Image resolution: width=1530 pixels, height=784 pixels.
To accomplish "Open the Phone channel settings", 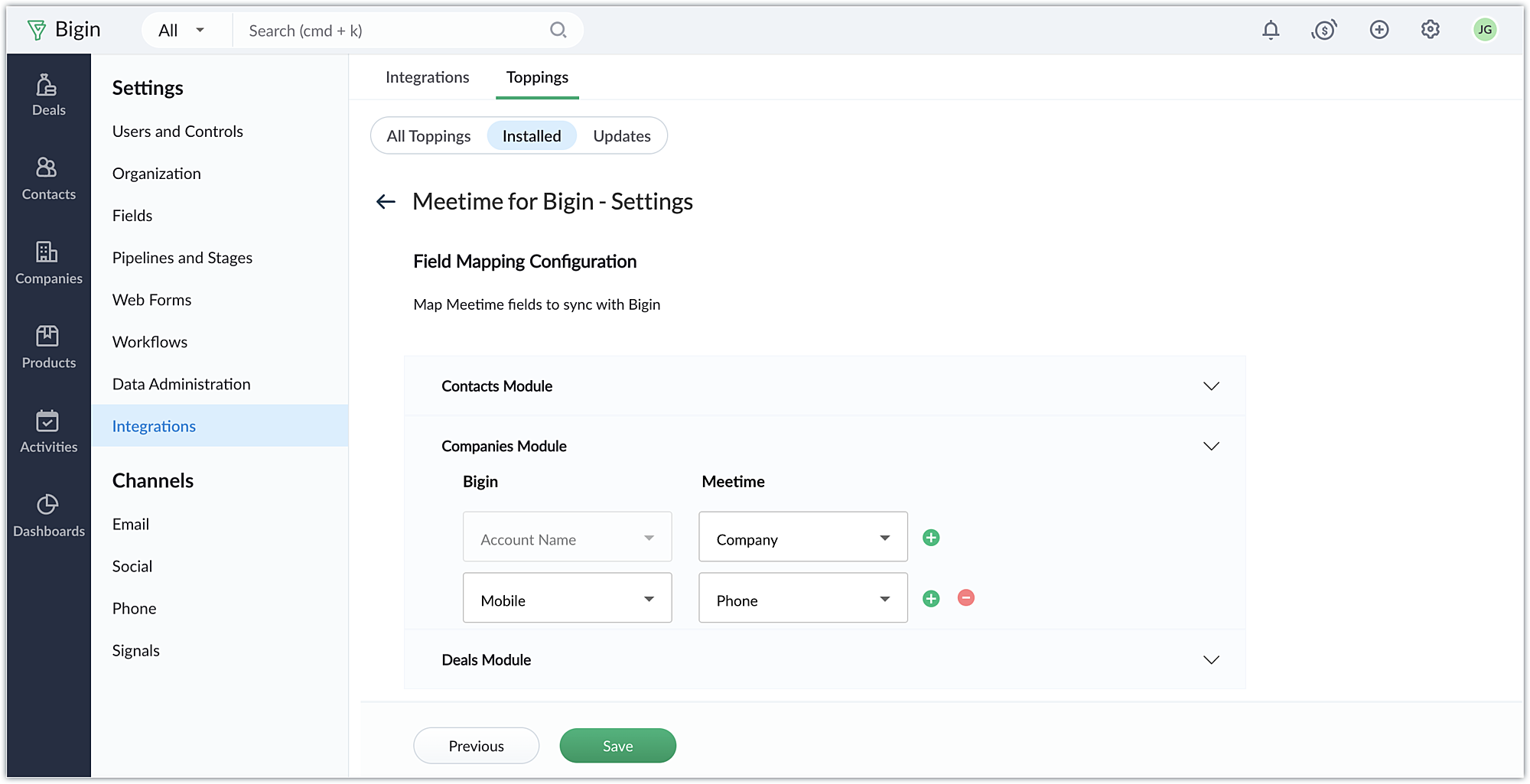I will point(134,608).
